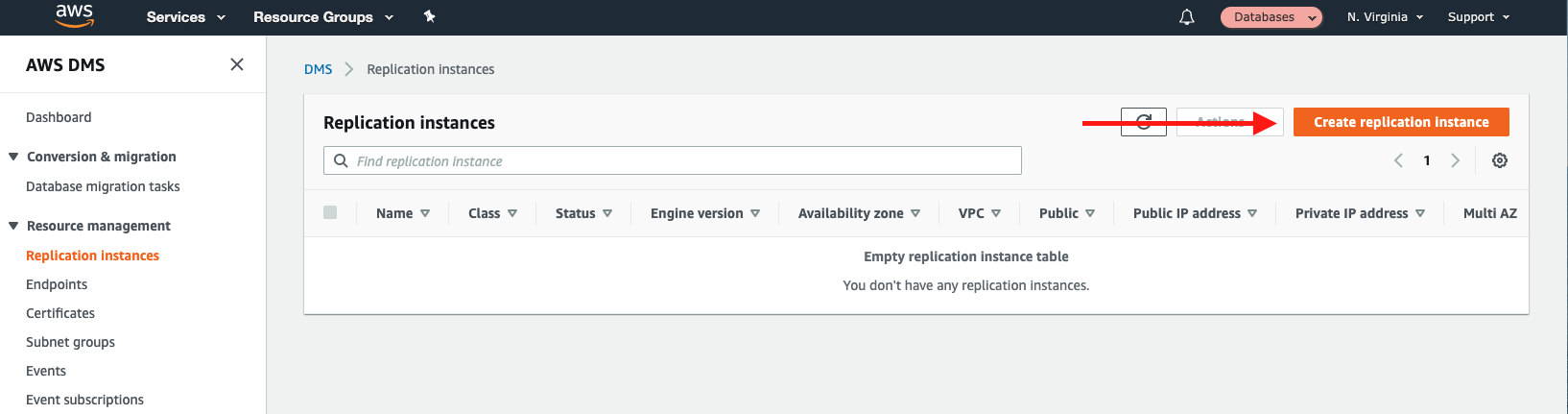The image size is (1568, 414).
Task: Click the pin shortcut icon in navbar
Action: [429, 16]
